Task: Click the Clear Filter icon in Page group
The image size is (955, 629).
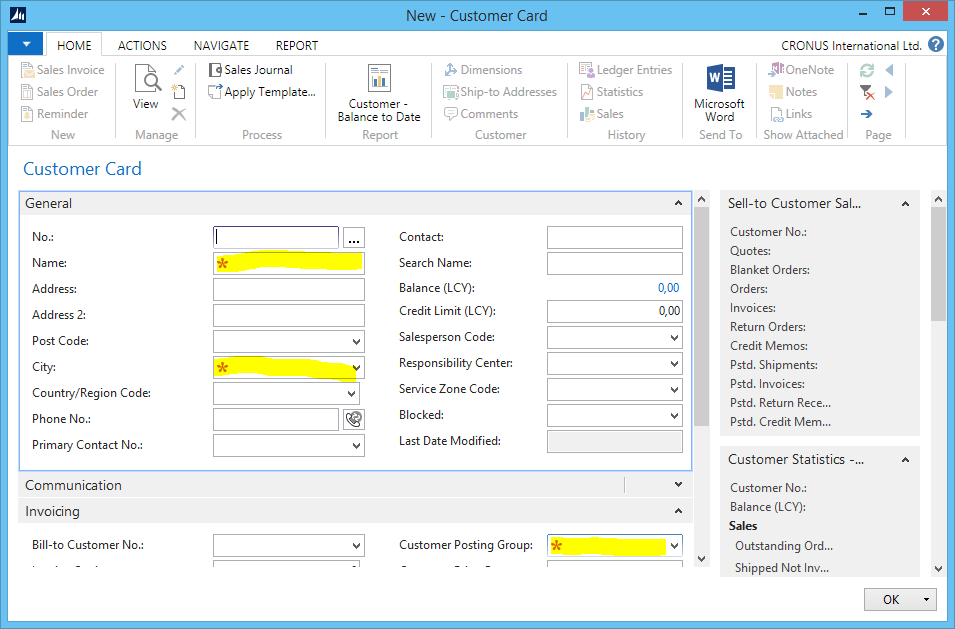Action: click(x=867, y=92)
